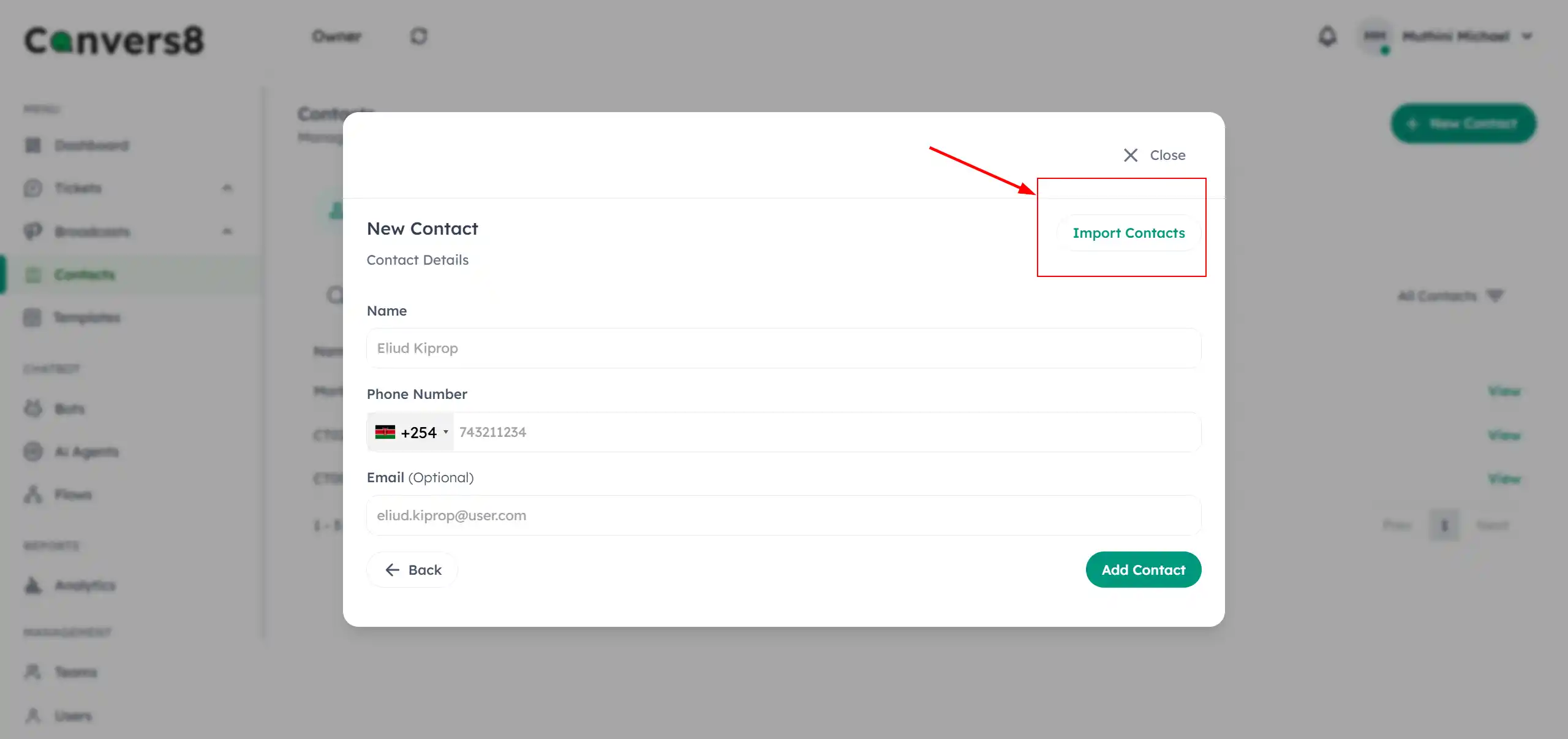Collapse the Tickets section chevron
The height and width of the screenshot is (739, 1568).
tap(227, 188)
